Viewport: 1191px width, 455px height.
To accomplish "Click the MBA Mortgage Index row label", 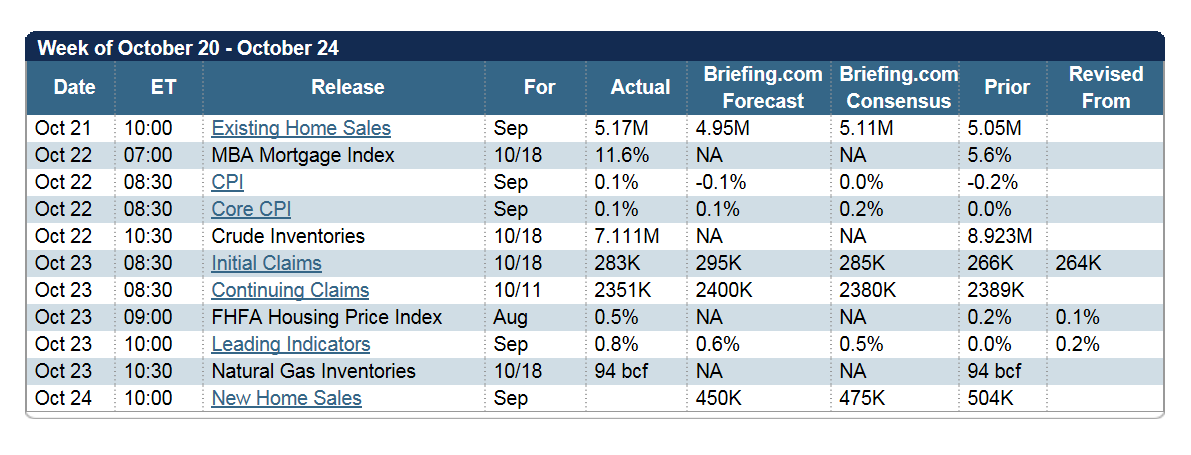I will (x=303, y=155).
